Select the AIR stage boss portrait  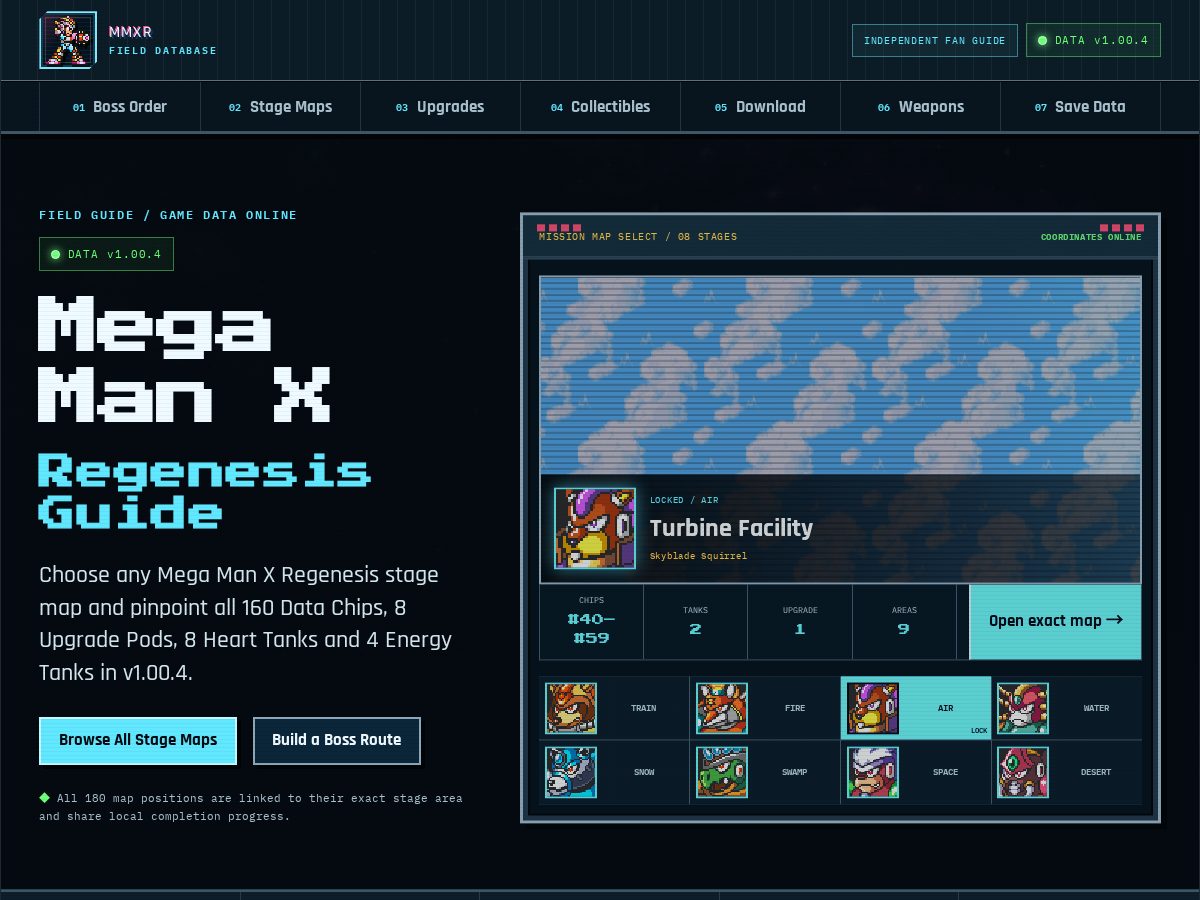pos(873,708)
